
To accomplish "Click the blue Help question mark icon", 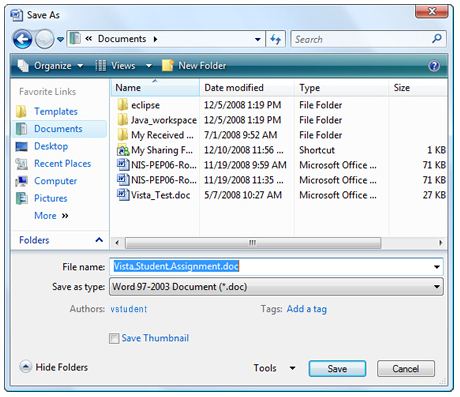I will (434, 66).
